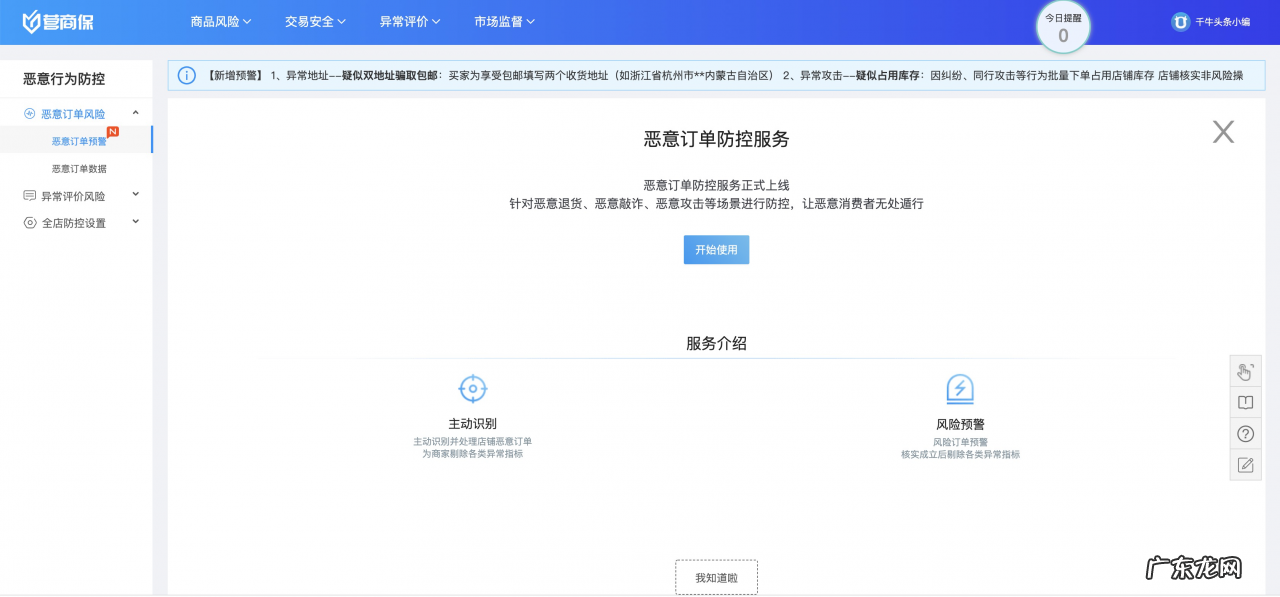Image resolution: width=1280 pixels, height=597 pixels.
Task: Collapse the 恶意订单风险 section
Action: click(x=135, y=113)
